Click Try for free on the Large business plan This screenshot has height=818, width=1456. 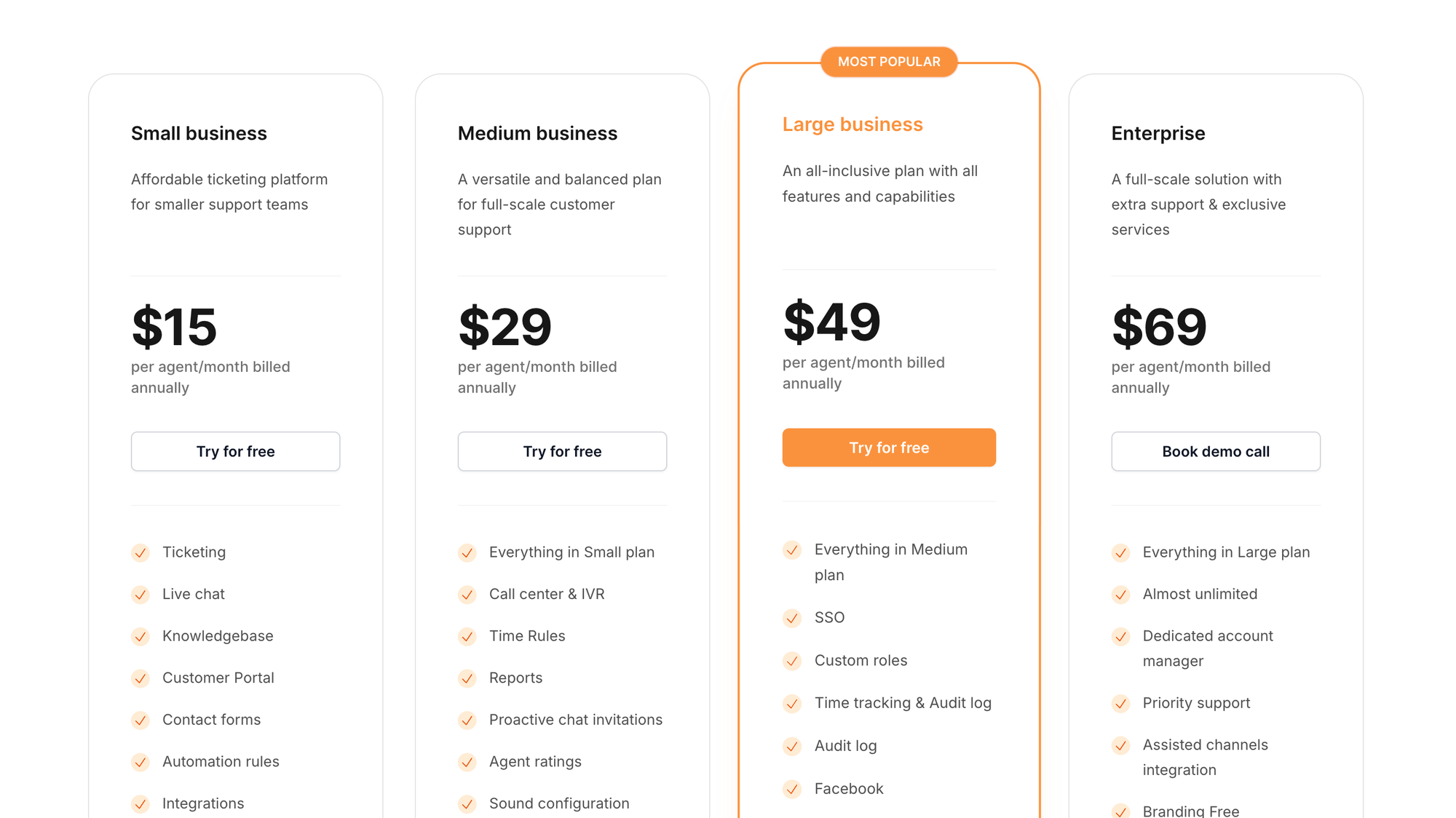(888, 447)
